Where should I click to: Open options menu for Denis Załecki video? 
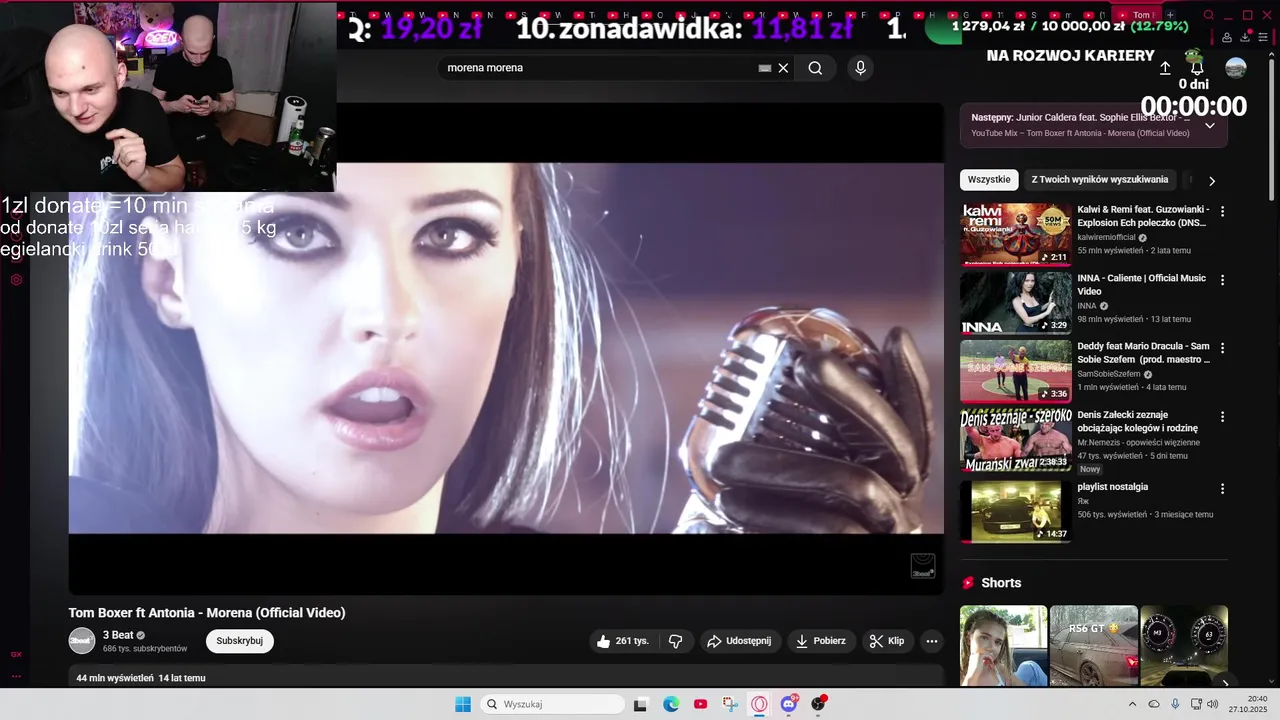click(x=1222, y=416)
